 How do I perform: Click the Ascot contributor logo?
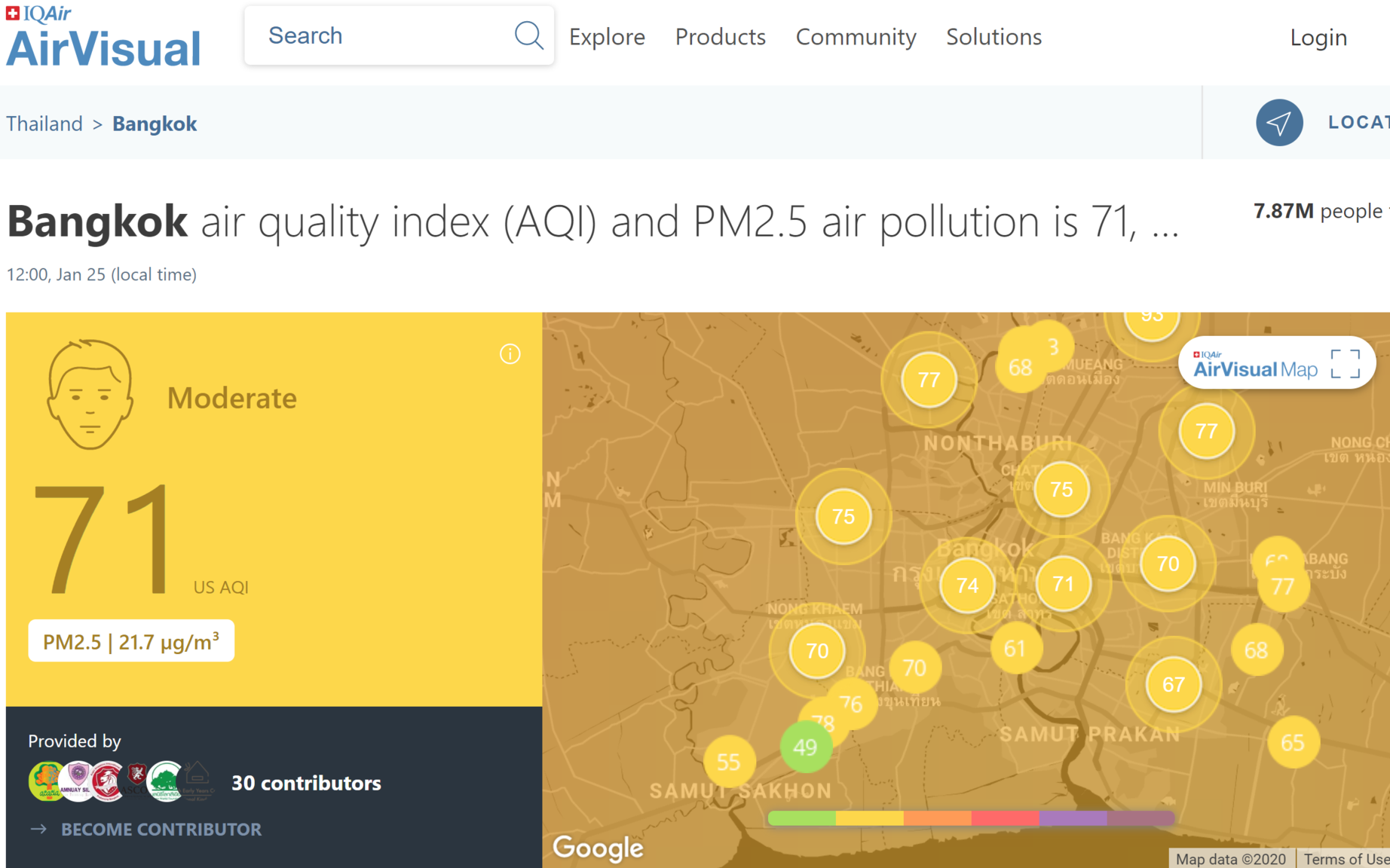[136, 780]
